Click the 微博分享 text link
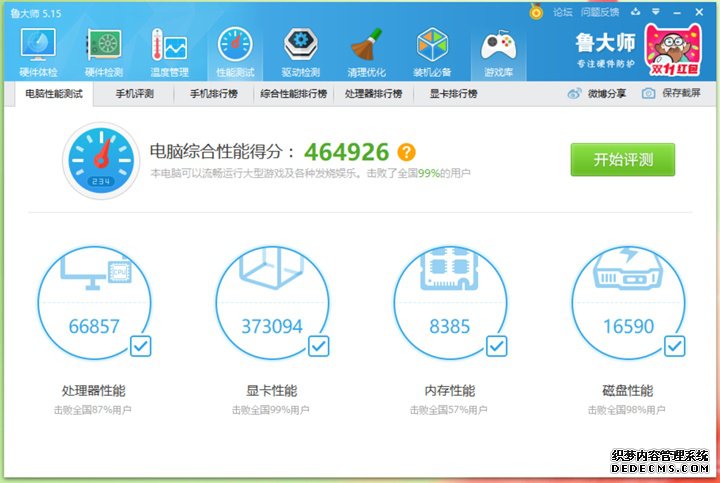The width and height of the screenshot is (720, 483). pos(607,94)
